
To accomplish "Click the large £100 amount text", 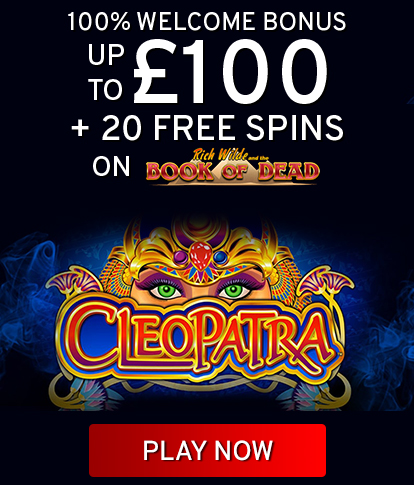I will 231,71.
